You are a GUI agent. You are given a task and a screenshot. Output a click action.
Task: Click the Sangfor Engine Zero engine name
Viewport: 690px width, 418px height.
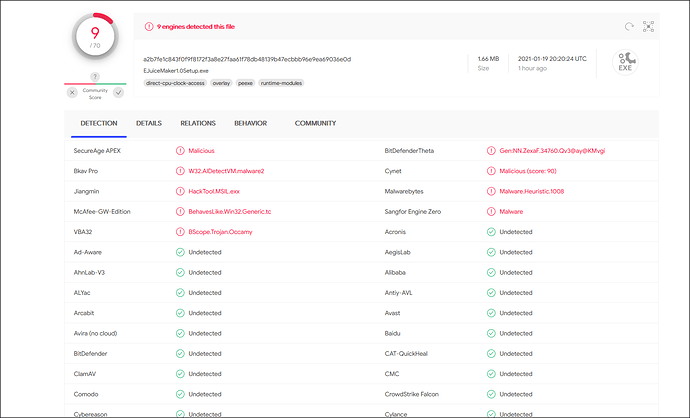(413, 211)
